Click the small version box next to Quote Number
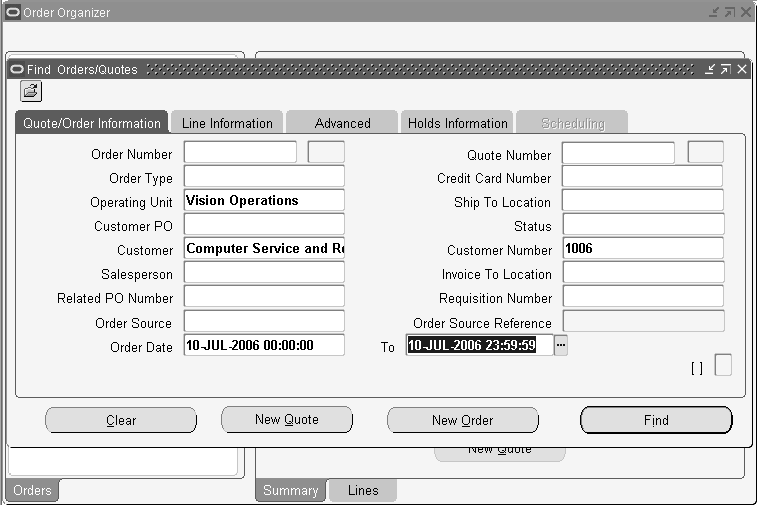The width and height of the screenshot is (757, 505). tap(705, 152)
